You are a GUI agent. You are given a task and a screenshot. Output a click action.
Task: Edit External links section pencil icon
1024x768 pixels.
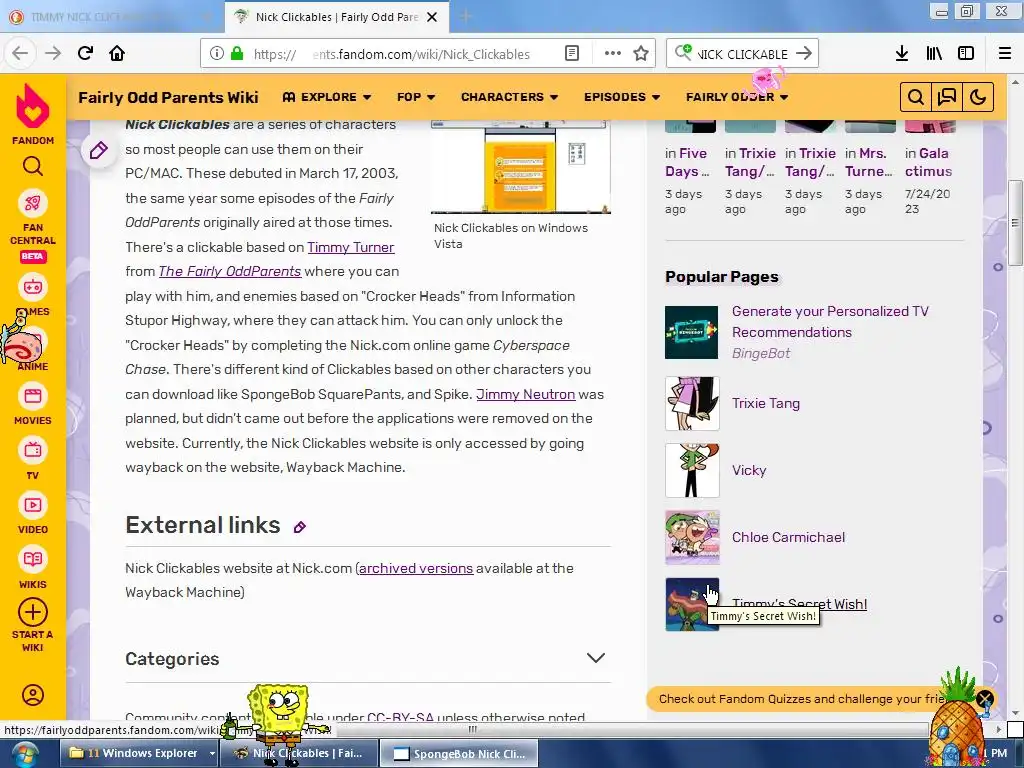(x=300, y=527)
